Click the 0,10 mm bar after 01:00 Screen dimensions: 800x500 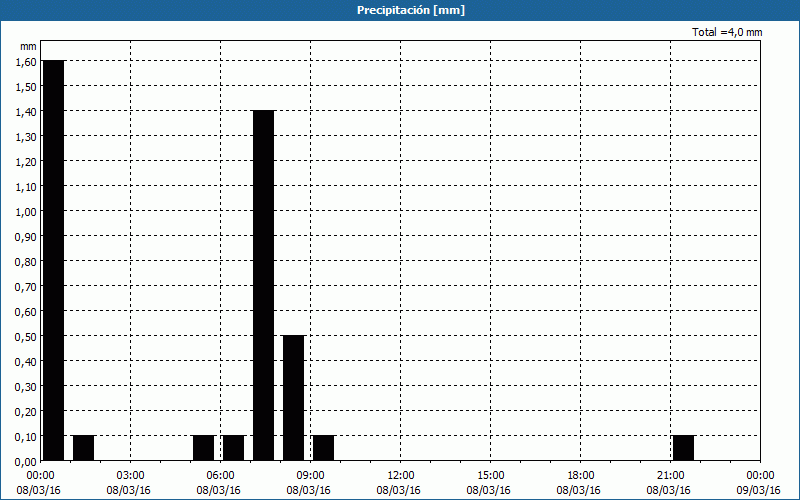pos(84,448)
